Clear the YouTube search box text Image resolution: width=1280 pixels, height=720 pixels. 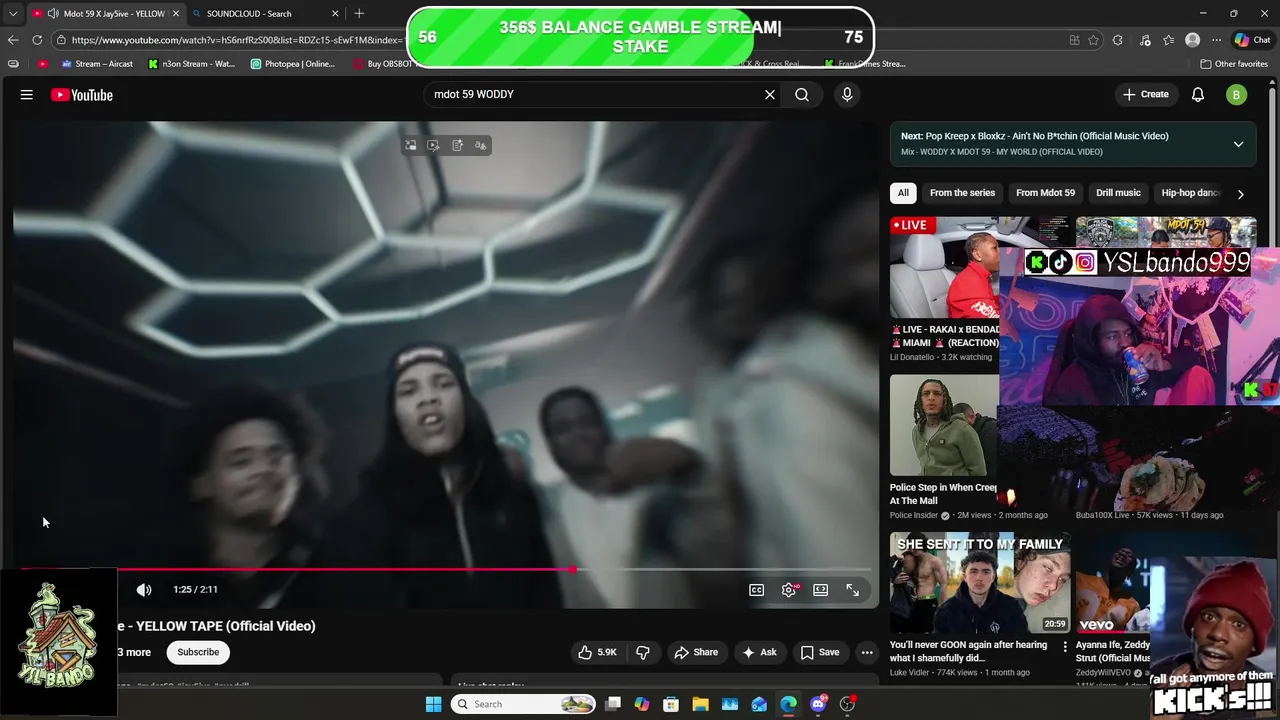click(770, 94)
